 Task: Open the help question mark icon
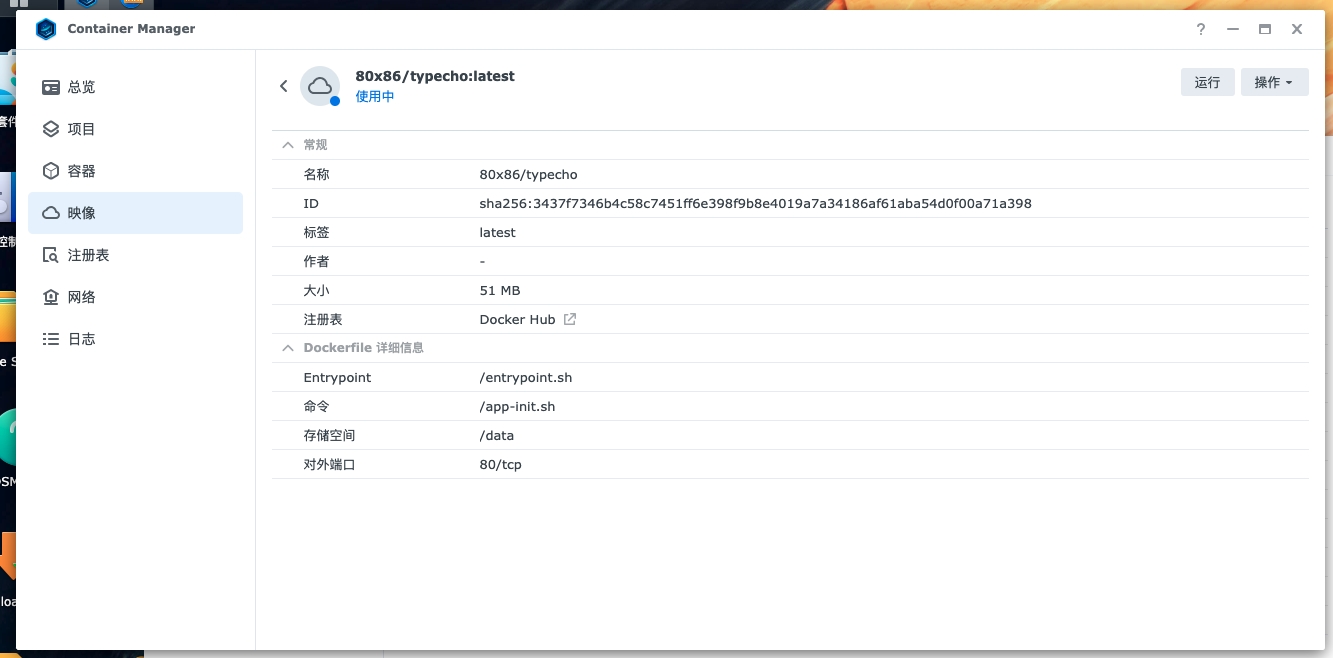pos(1201,29)
